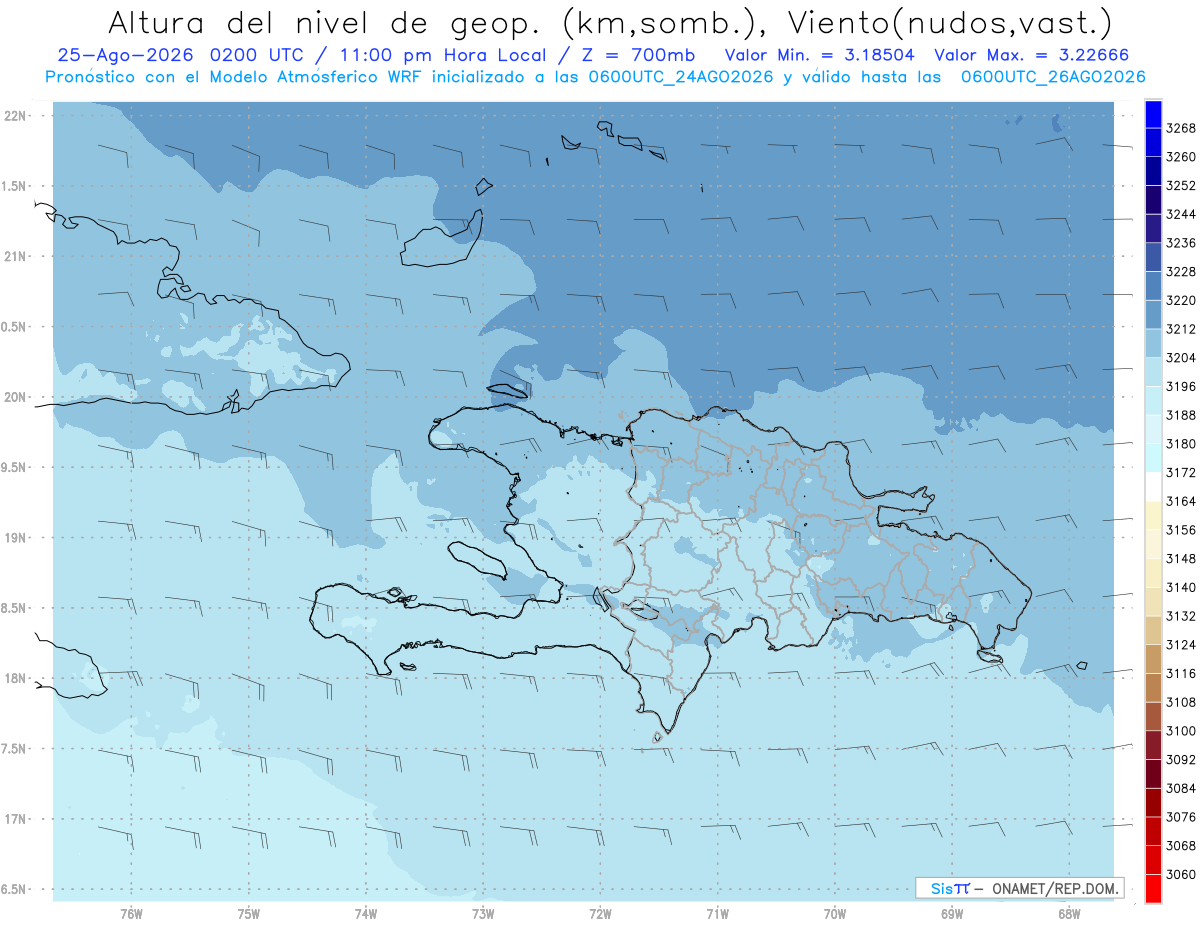Pick the white color bar segment between 3172 and 3164
Screen dimensions: 1200x927
pyautogui.click(x=1153, y=486)
